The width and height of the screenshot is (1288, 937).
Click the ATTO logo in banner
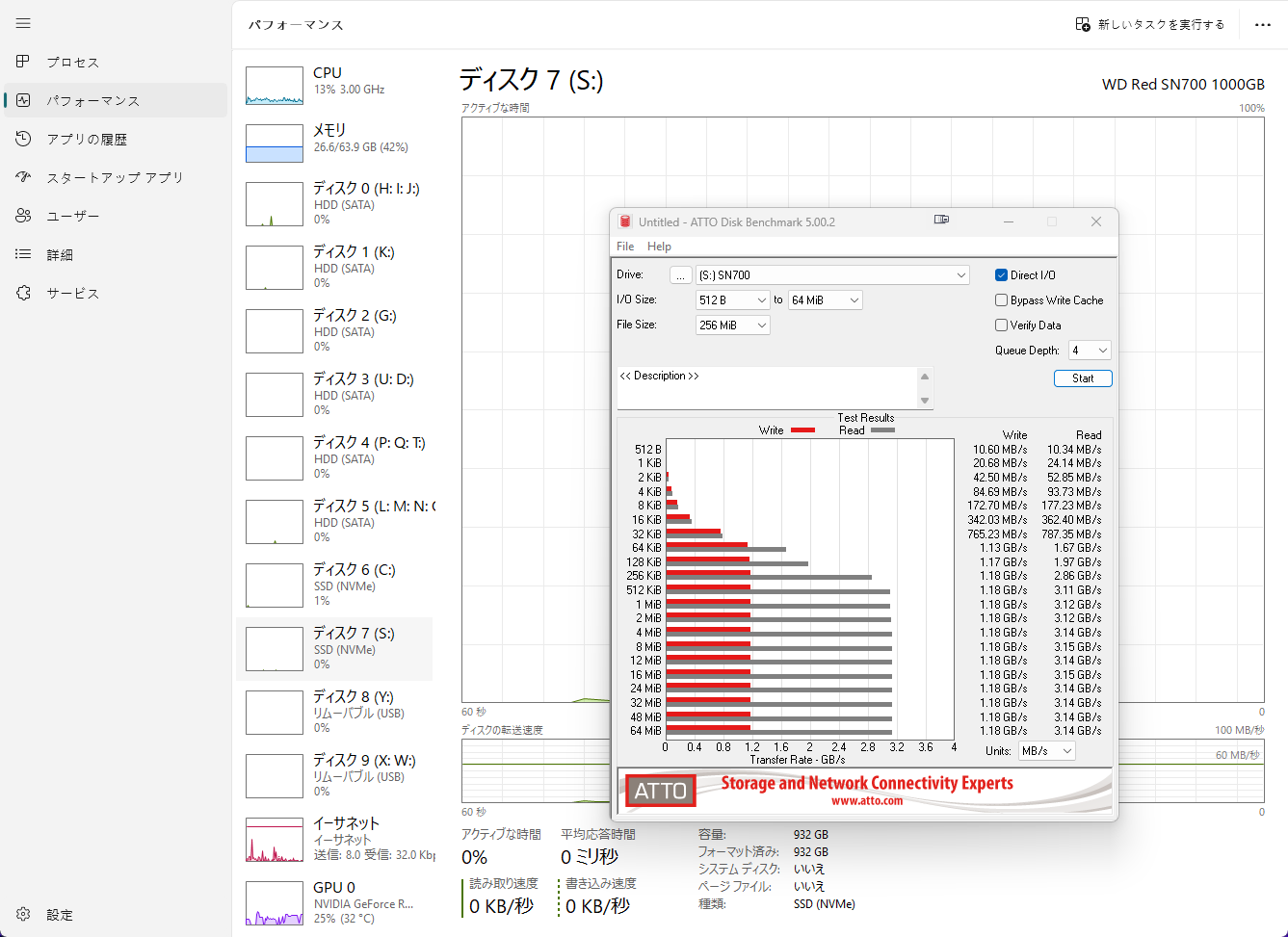pos(661,792)
